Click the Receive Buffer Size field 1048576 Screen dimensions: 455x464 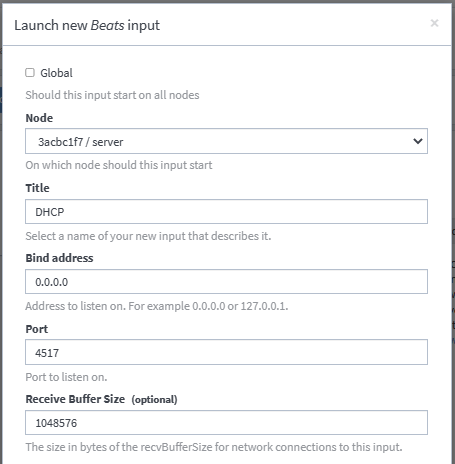tap(226, 423)
